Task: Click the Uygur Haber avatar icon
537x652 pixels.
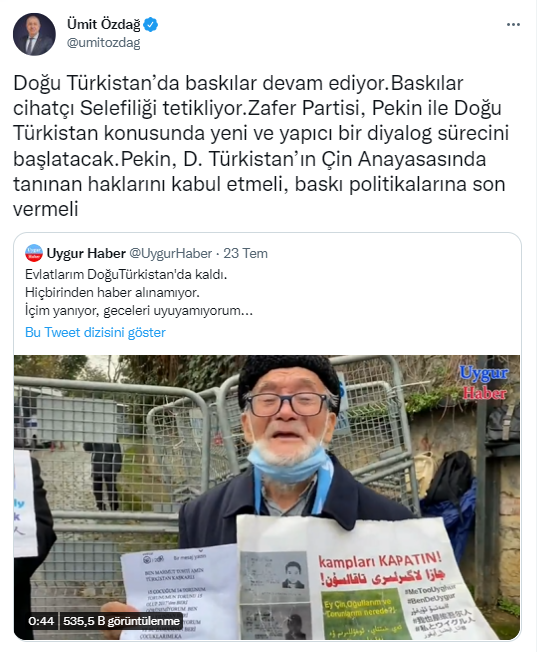Action: 34,253
